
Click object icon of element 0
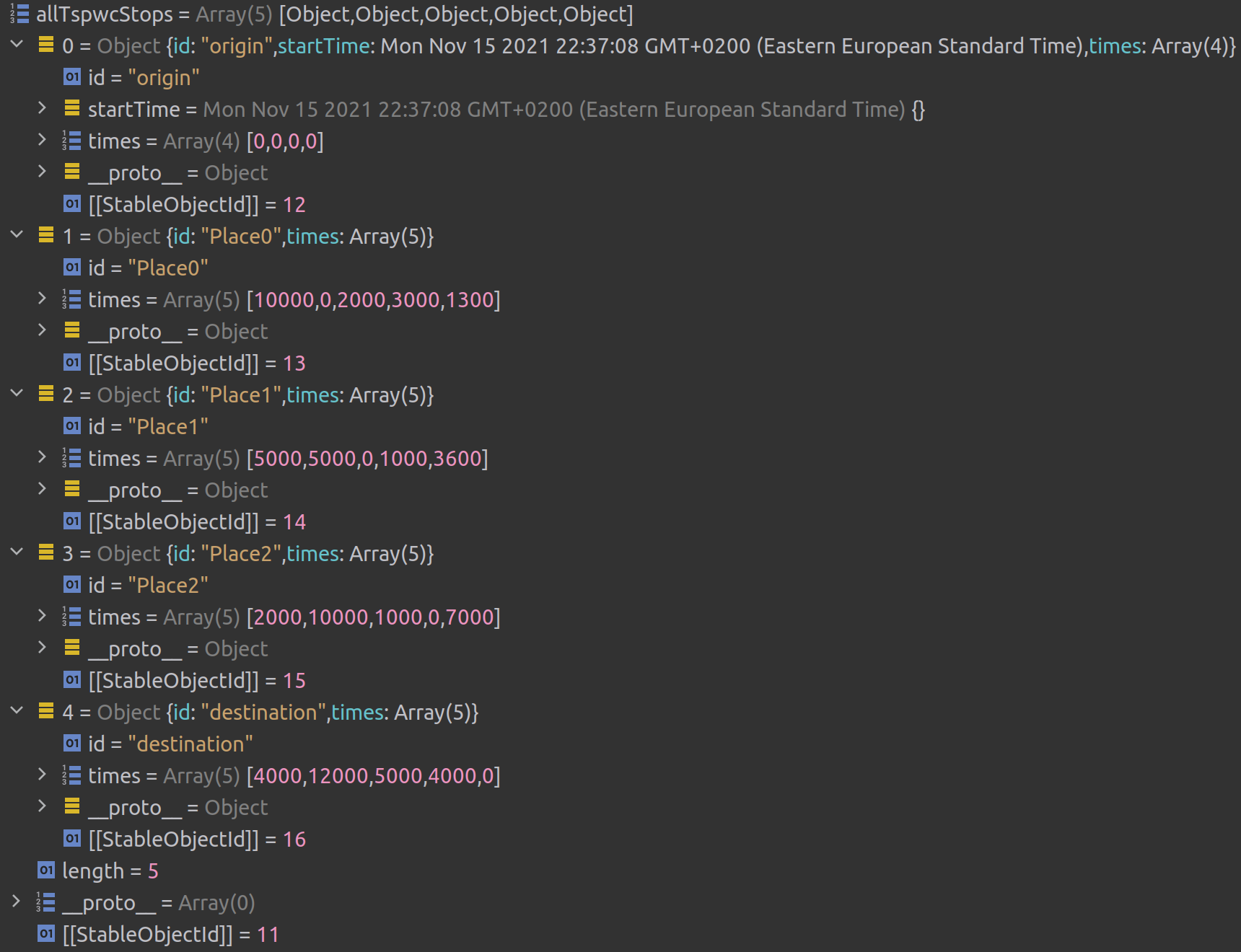(x=45, y=45)
